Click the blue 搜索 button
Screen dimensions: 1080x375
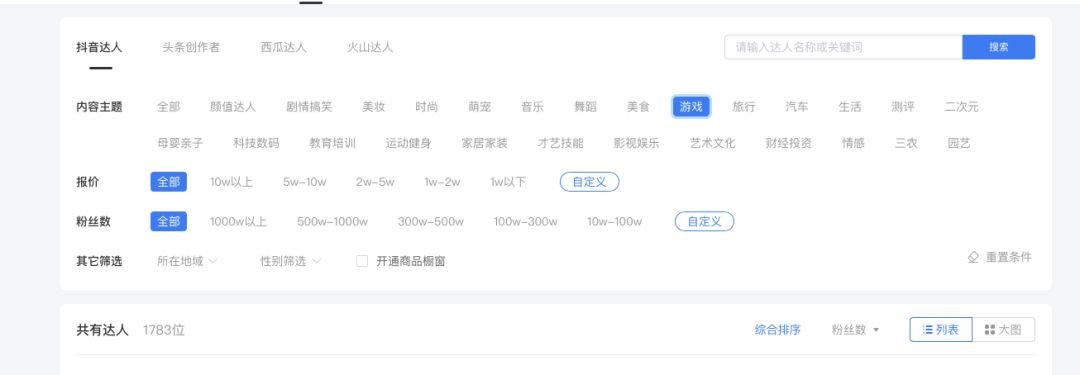click(x=999, y=47)
